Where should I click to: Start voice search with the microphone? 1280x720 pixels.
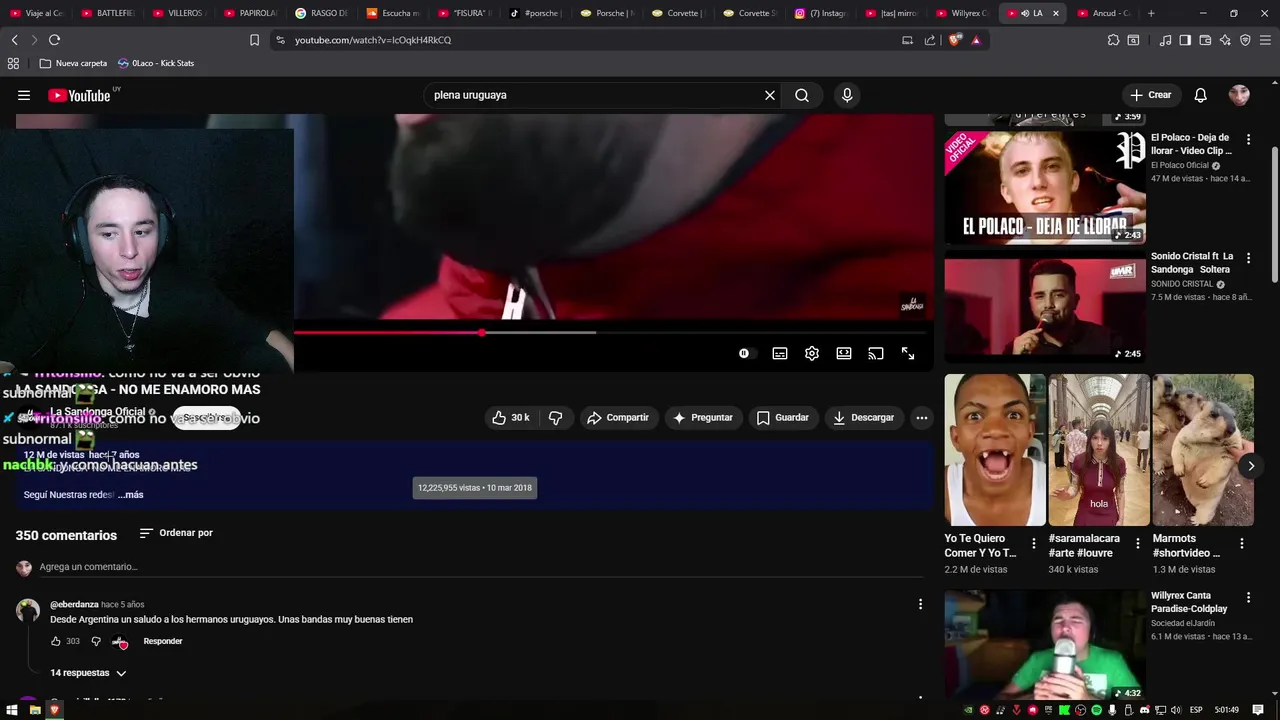pyautogui.click(x=847, y=95)
